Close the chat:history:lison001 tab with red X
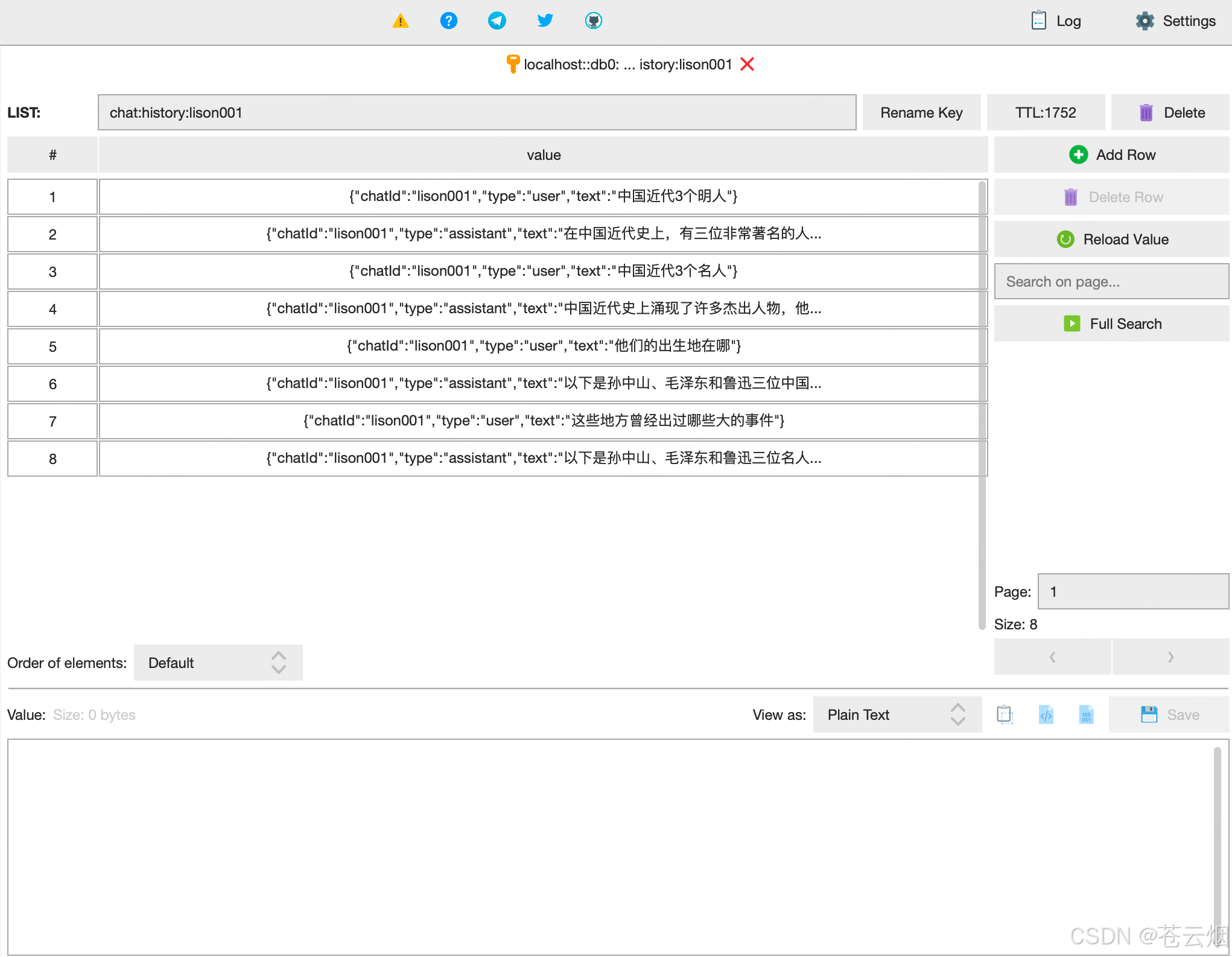1232x957 pixels. (x=747, y=64)
